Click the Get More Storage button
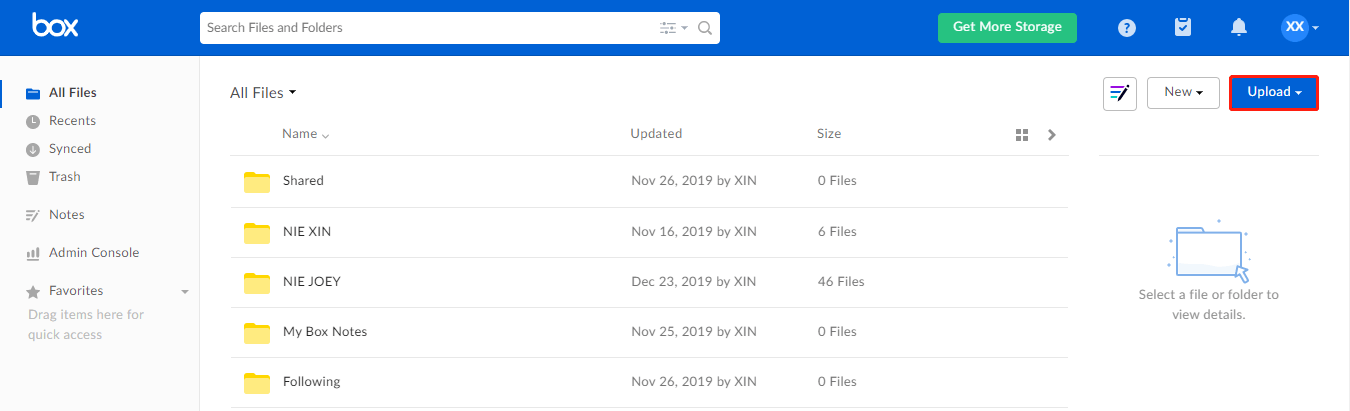 point(1007,27)
